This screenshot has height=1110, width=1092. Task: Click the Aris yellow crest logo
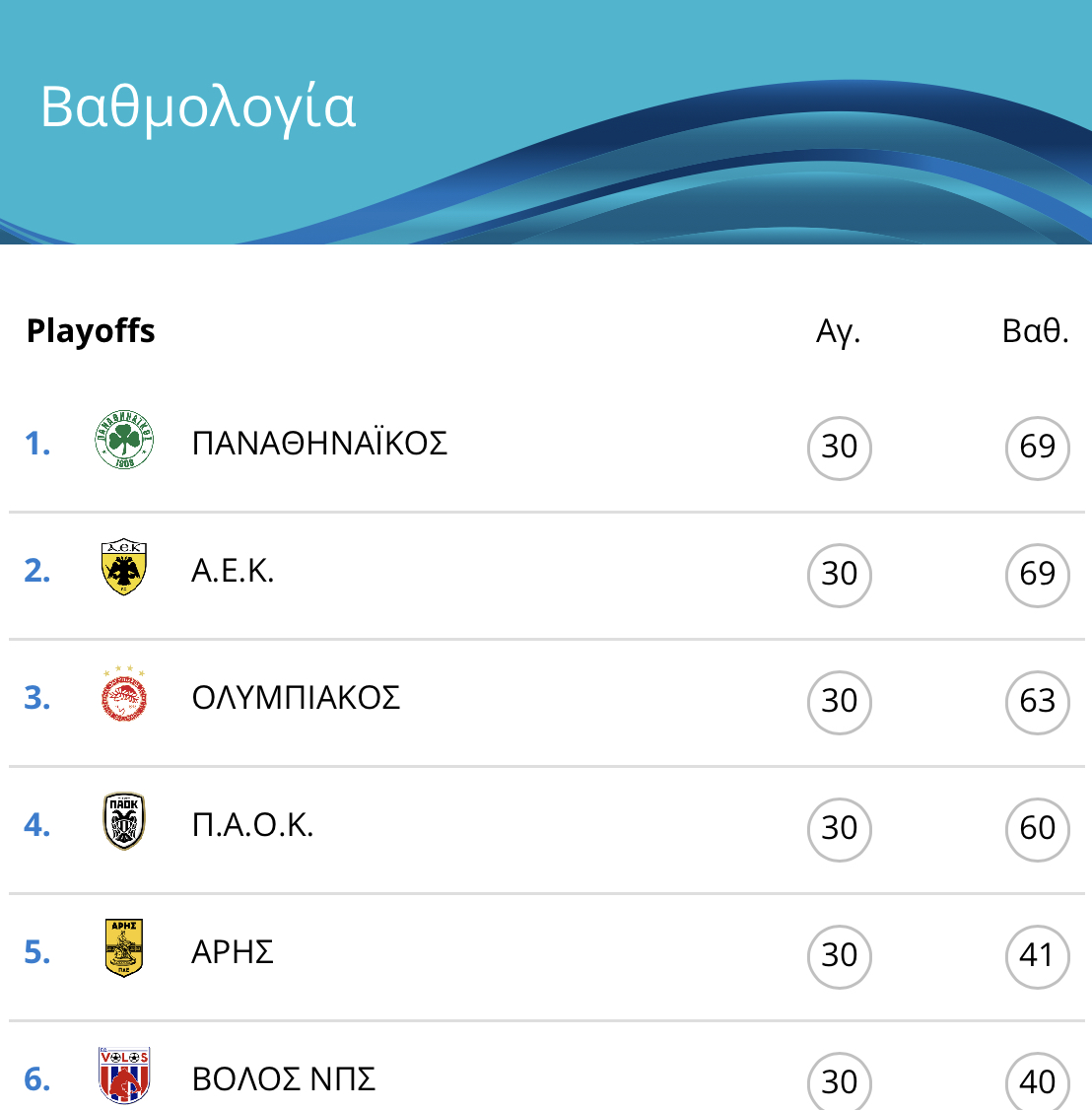(x=124, y=948)
